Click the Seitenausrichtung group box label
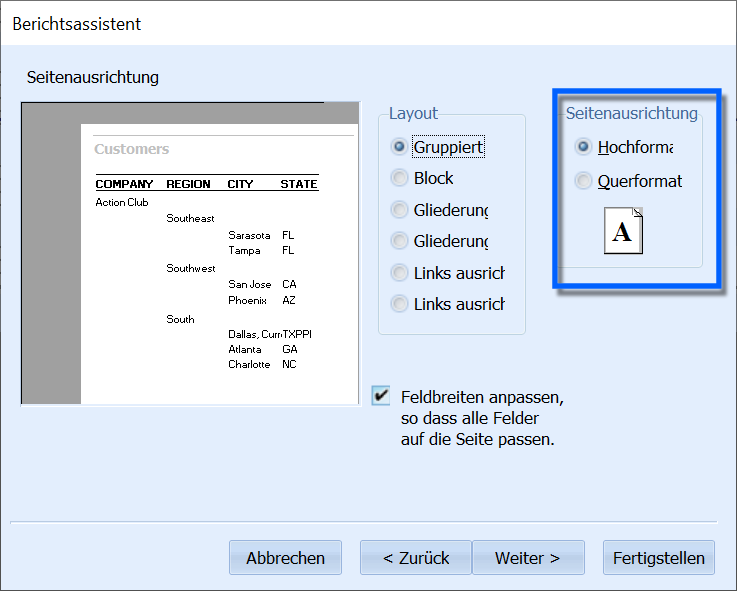Screen dimensions: 737x591 [x=631, y=113]
